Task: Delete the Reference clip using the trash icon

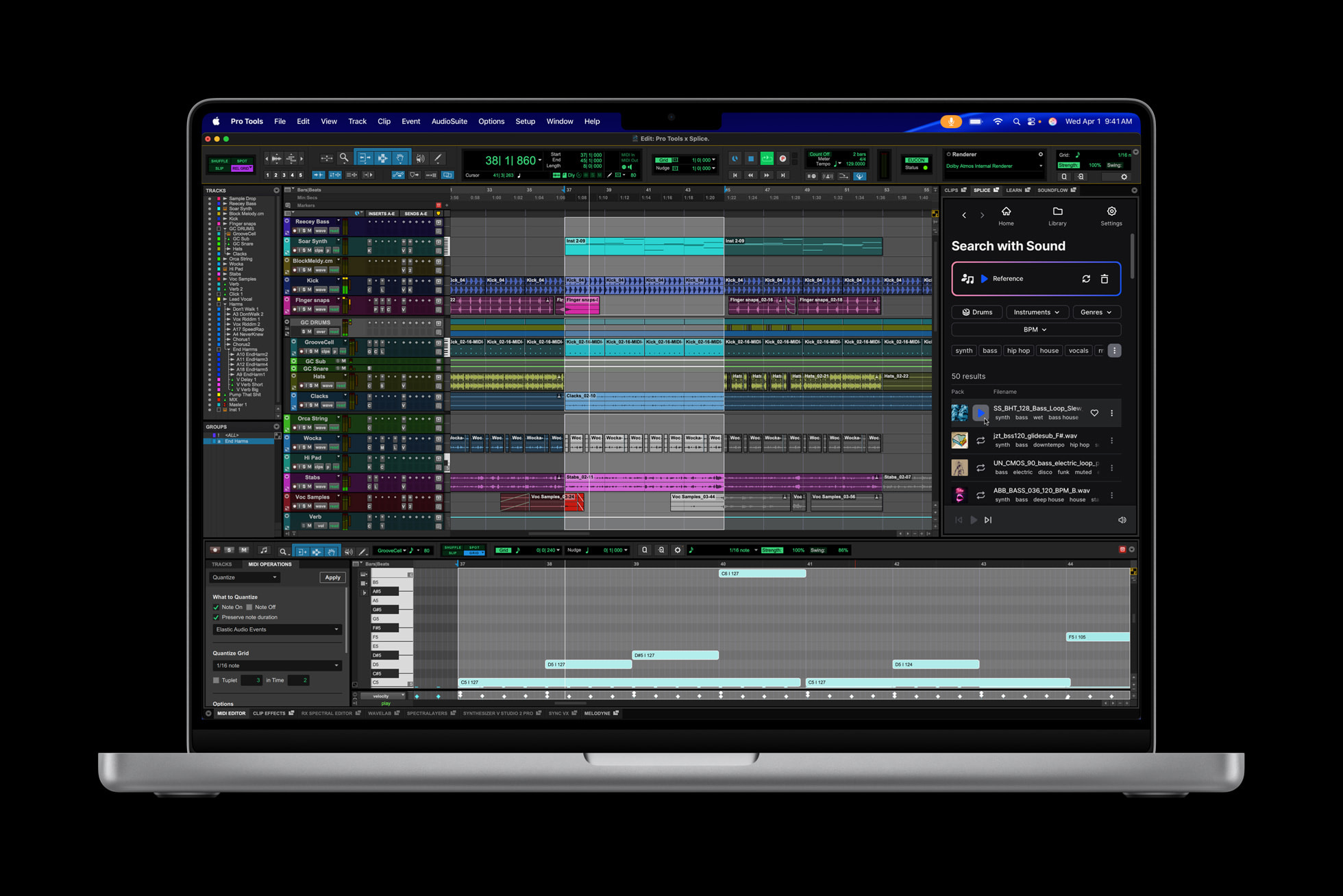Action: pos(1105,279)
